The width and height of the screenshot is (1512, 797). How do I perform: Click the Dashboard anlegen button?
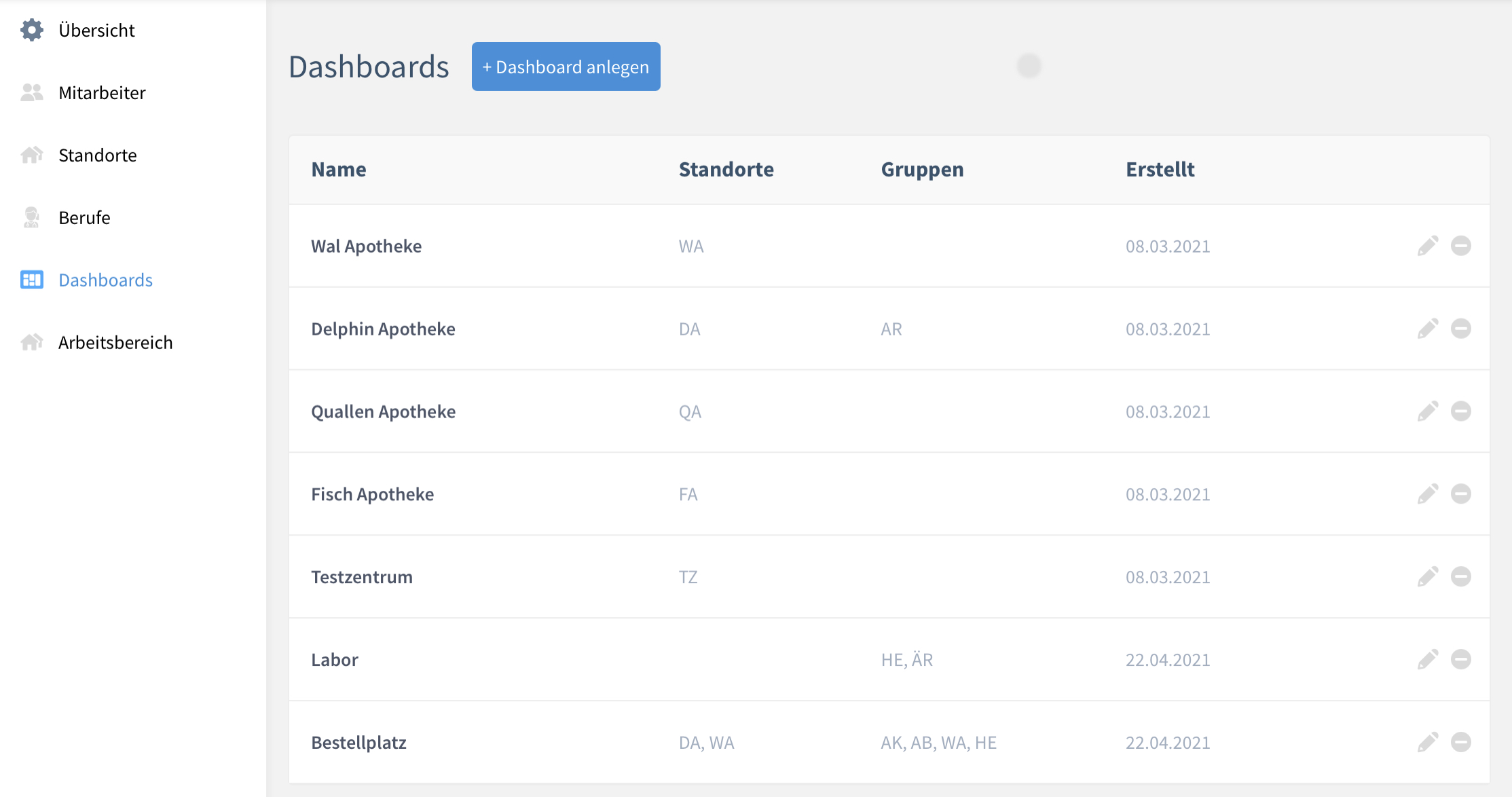[x=566, y=67]
